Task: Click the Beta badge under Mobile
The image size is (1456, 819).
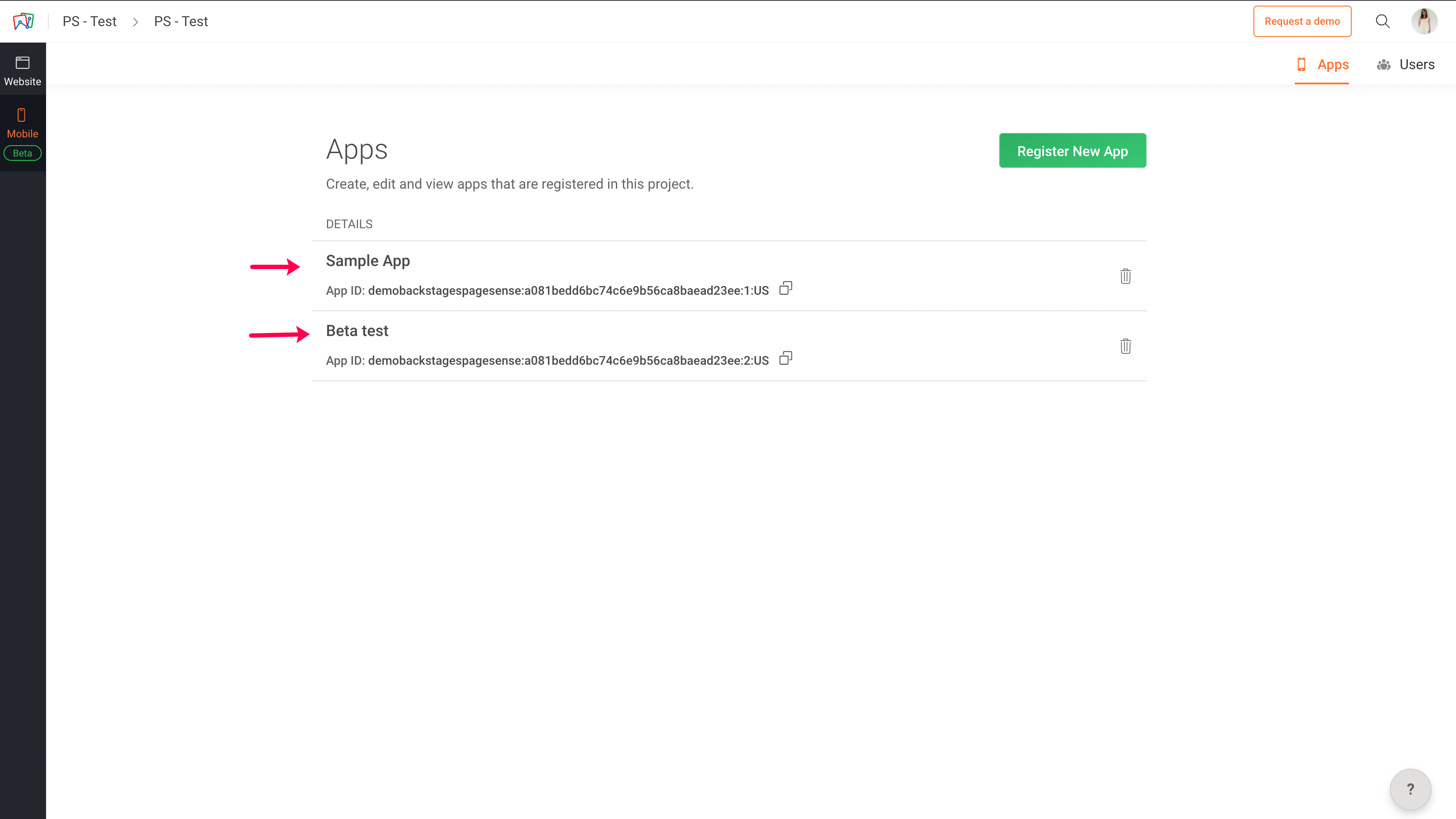Action: tap(23, 153)
